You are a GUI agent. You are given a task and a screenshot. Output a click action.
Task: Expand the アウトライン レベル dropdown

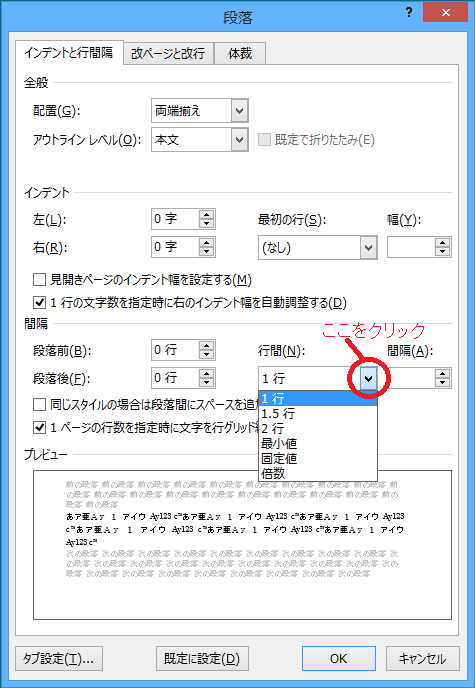pyautogui.click(x=239, y=140)
